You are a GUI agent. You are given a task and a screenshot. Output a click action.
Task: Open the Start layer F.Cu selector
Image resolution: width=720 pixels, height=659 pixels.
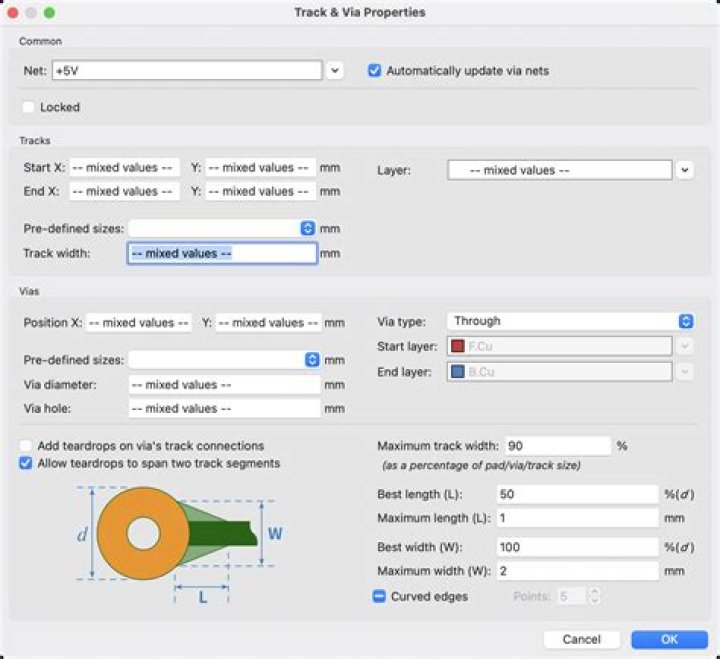[560, 346]
